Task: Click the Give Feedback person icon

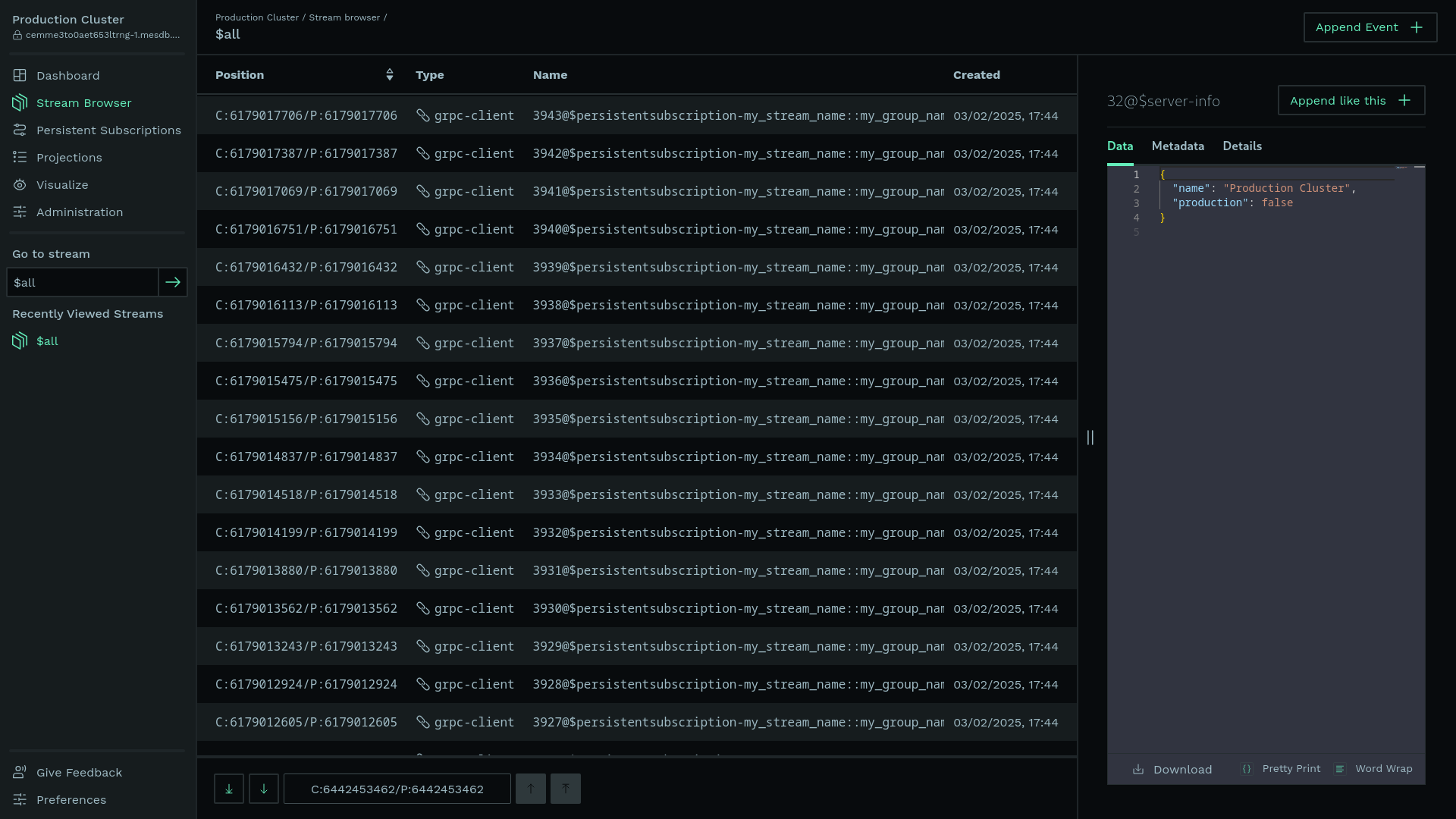Action: pyautogui.click(x=20, y=773)
